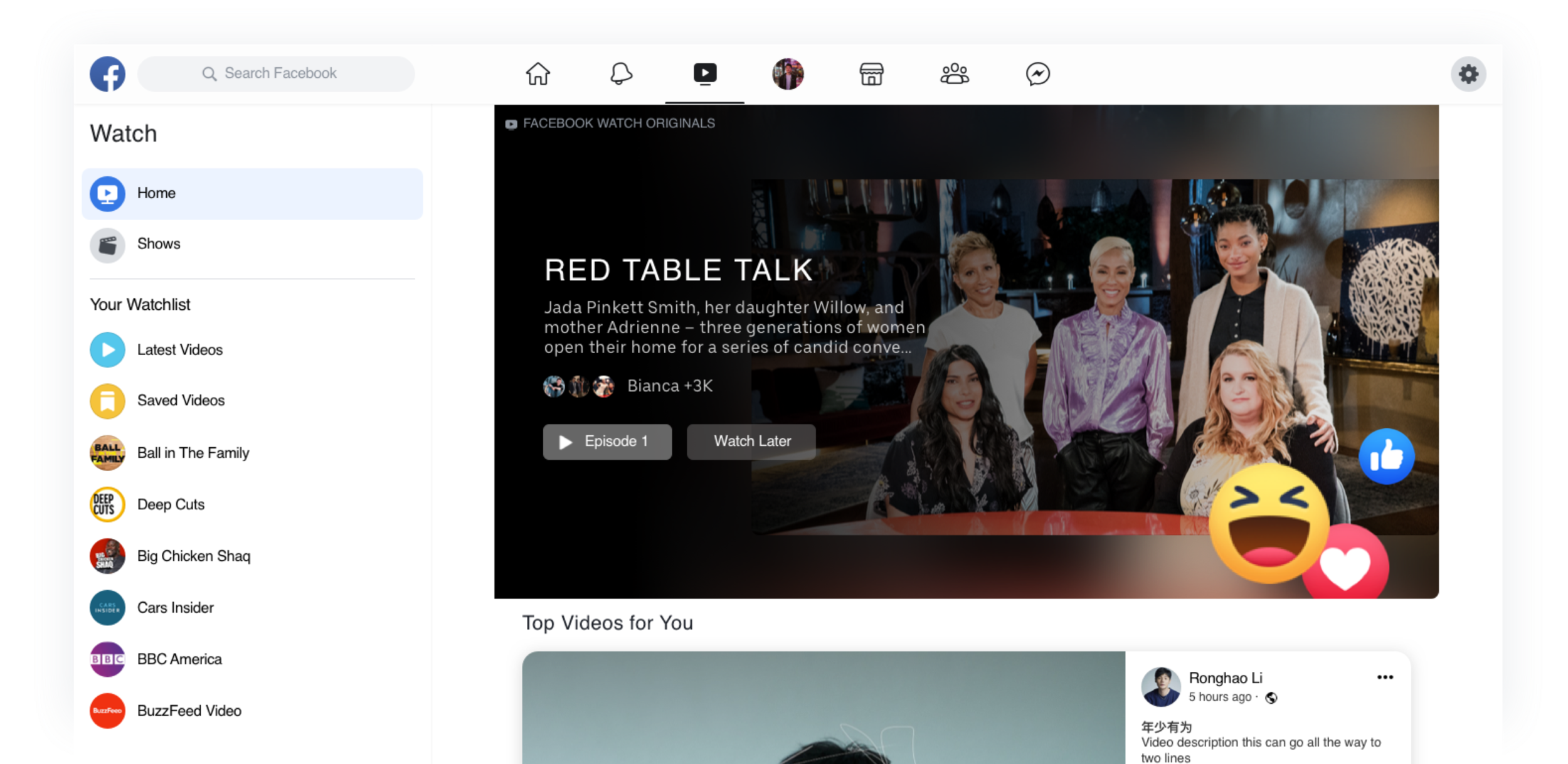Open Big Chicken Shaq show
Screen dimensions: 1568x764
252,556
